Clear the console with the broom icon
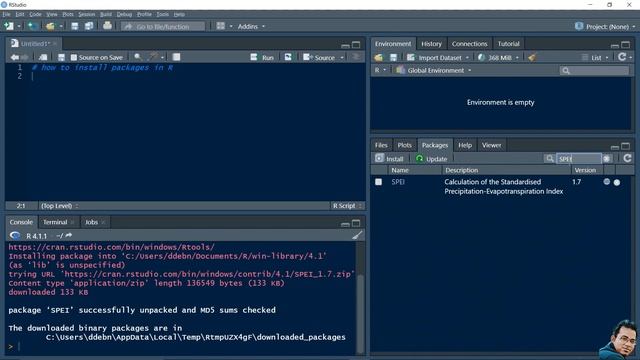The width and height of the screenshot is (640, 360). coord(357,235)
